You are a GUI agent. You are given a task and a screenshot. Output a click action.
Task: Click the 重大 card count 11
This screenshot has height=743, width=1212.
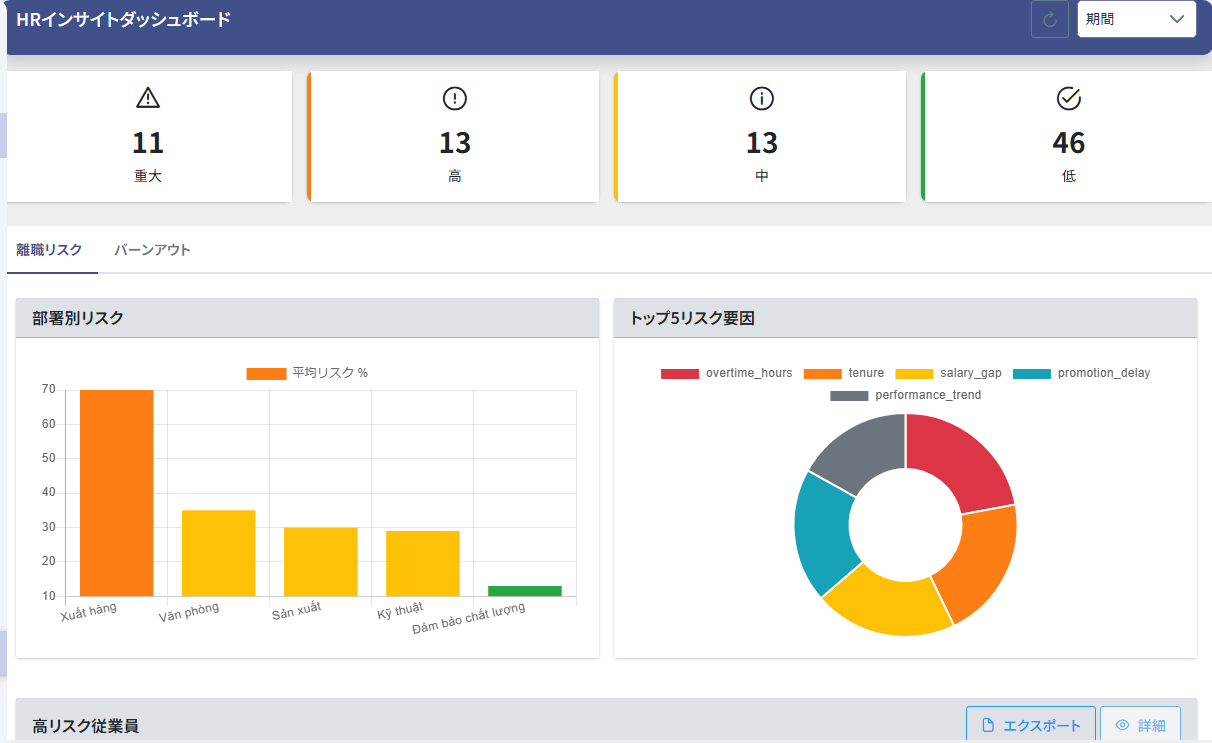click(x=148, y=143)
